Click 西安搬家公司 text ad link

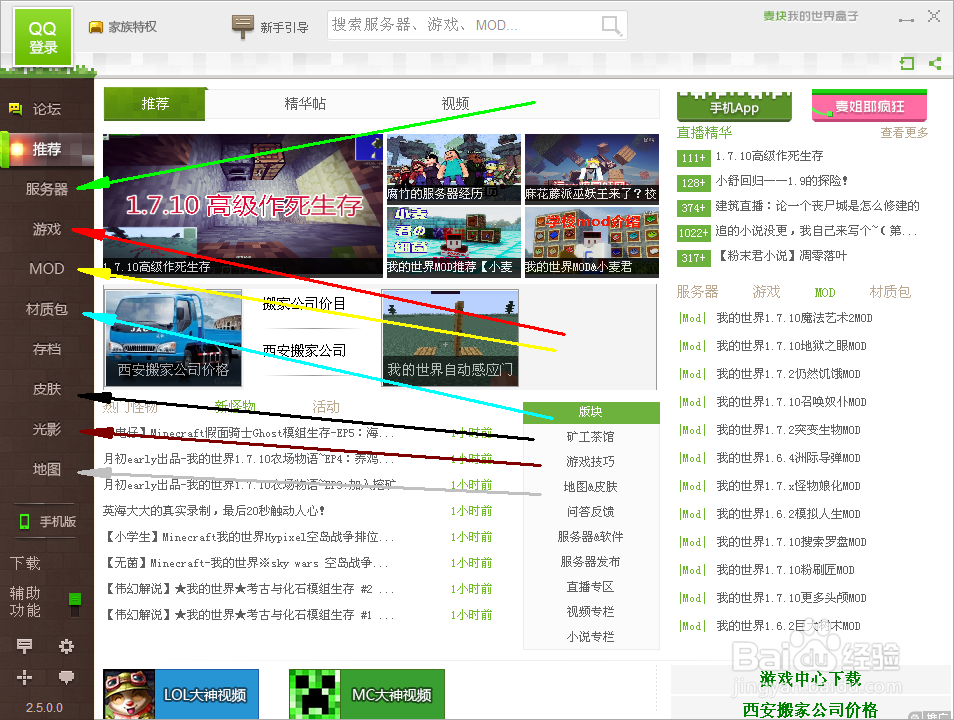[304, 351]
